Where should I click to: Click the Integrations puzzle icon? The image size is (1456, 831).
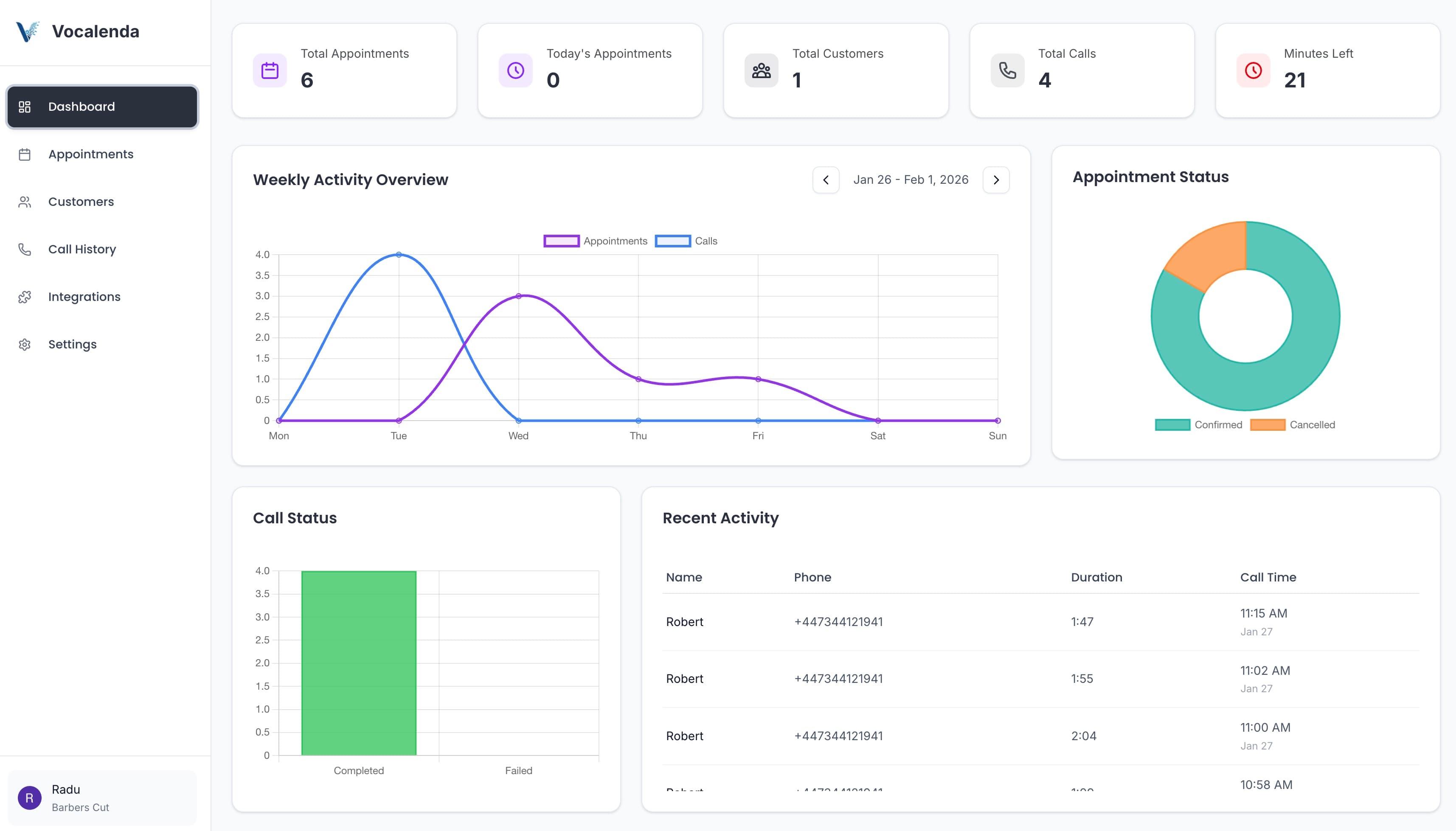pos(25,297)
